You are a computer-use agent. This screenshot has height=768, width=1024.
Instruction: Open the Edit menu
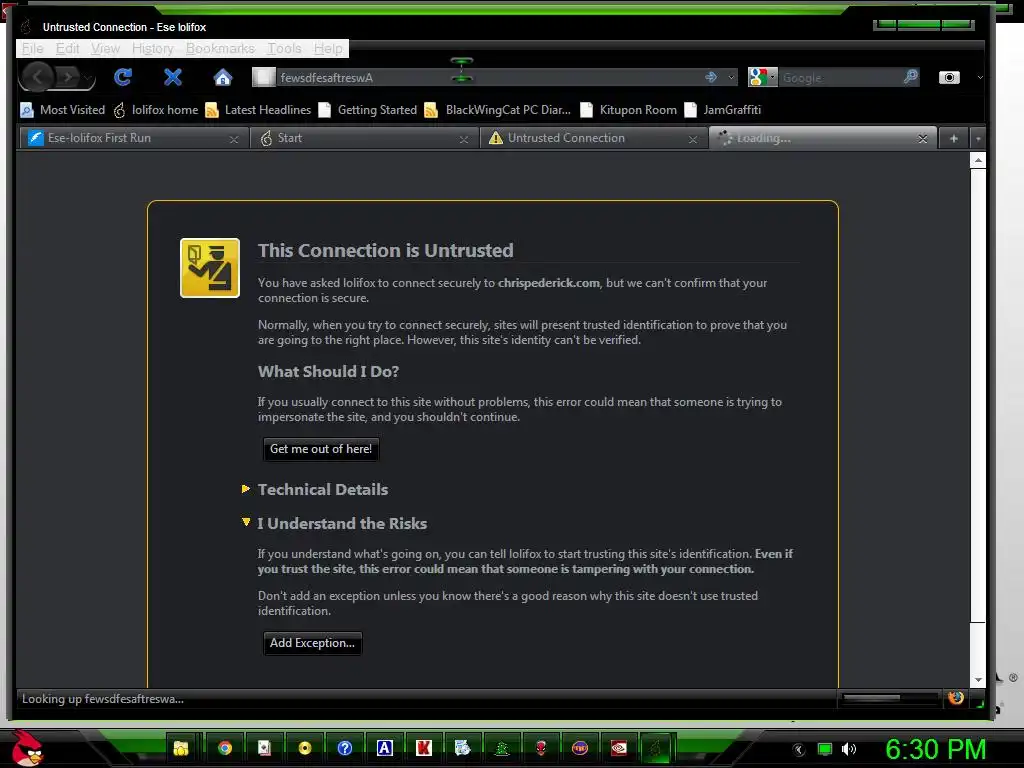[67, 48]
